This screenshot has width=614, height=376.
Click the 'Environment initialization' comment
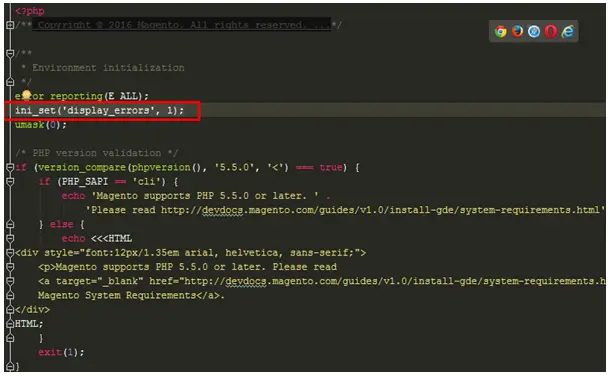click(x=108, y=68)
